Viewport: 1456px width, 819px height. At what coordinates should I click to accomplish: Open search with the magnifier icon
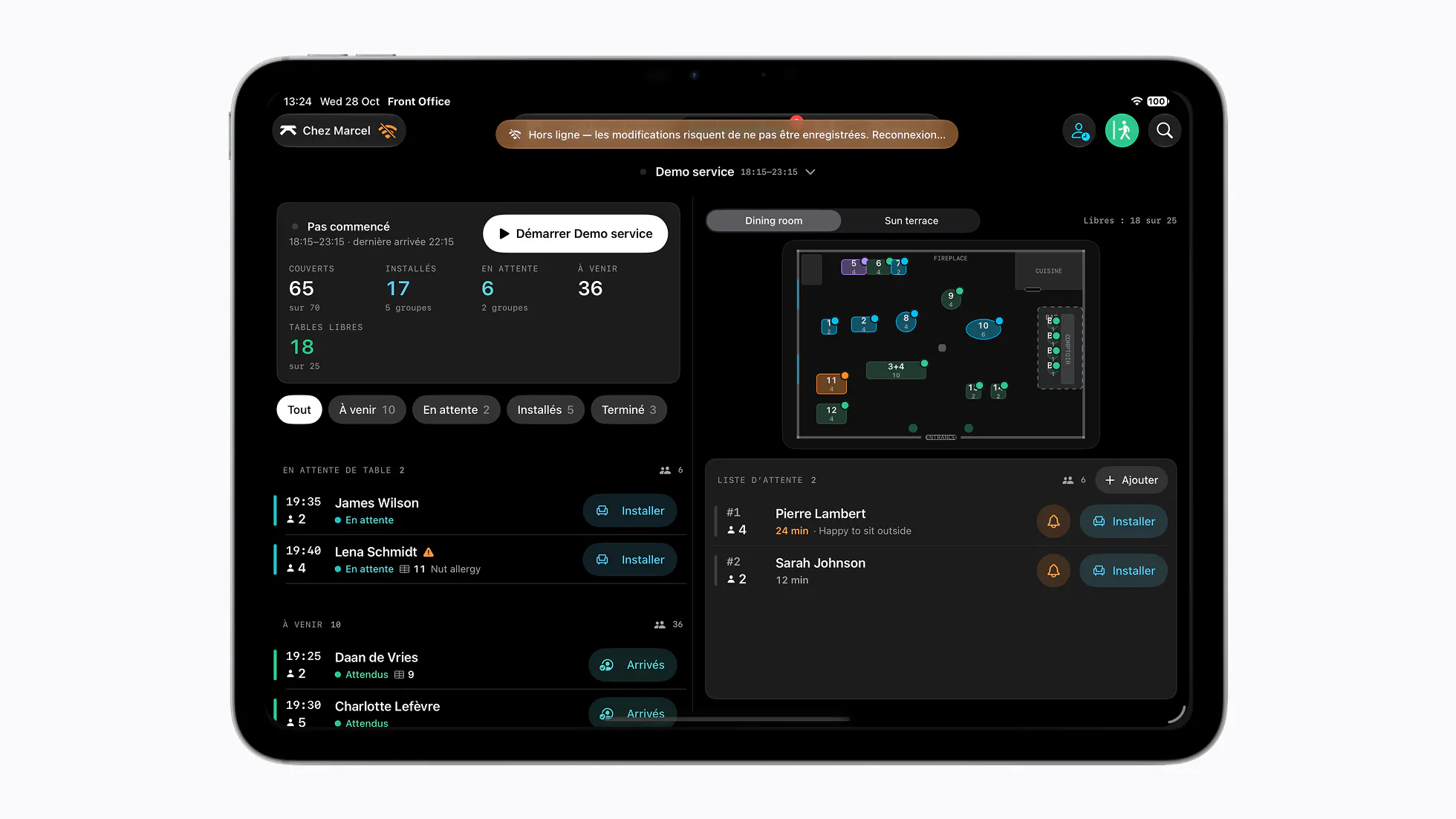1165,131
